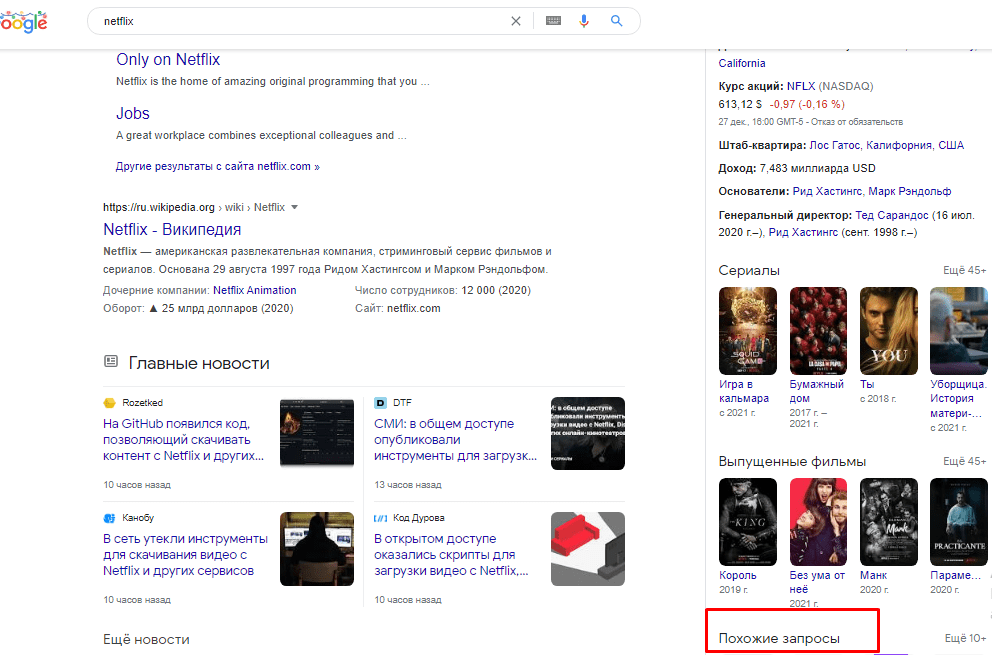Open Канобу headline about leaked tools

185,554
